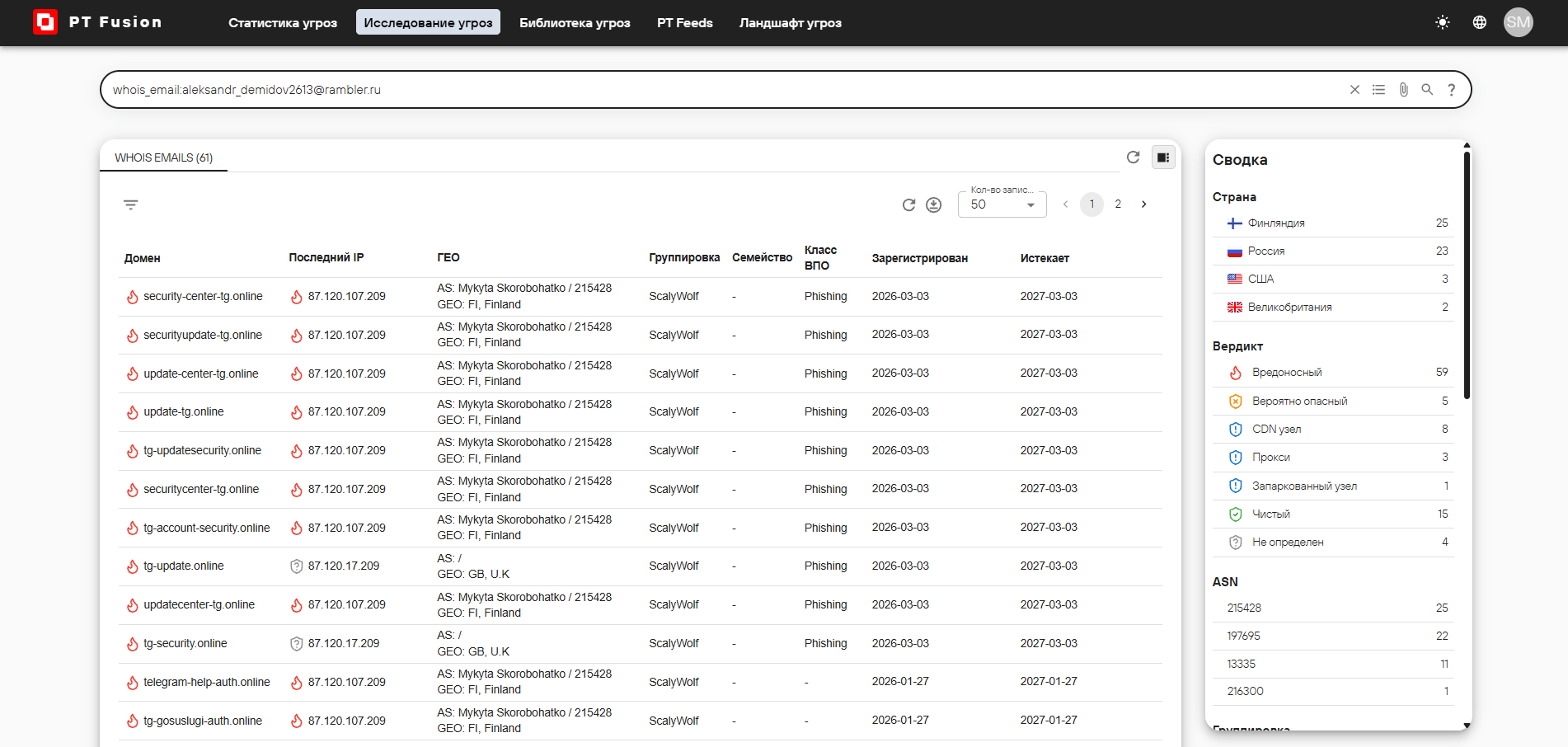1568x747 pixels.
Task: Filter summary by Россия country
Action: [1334, 251]
